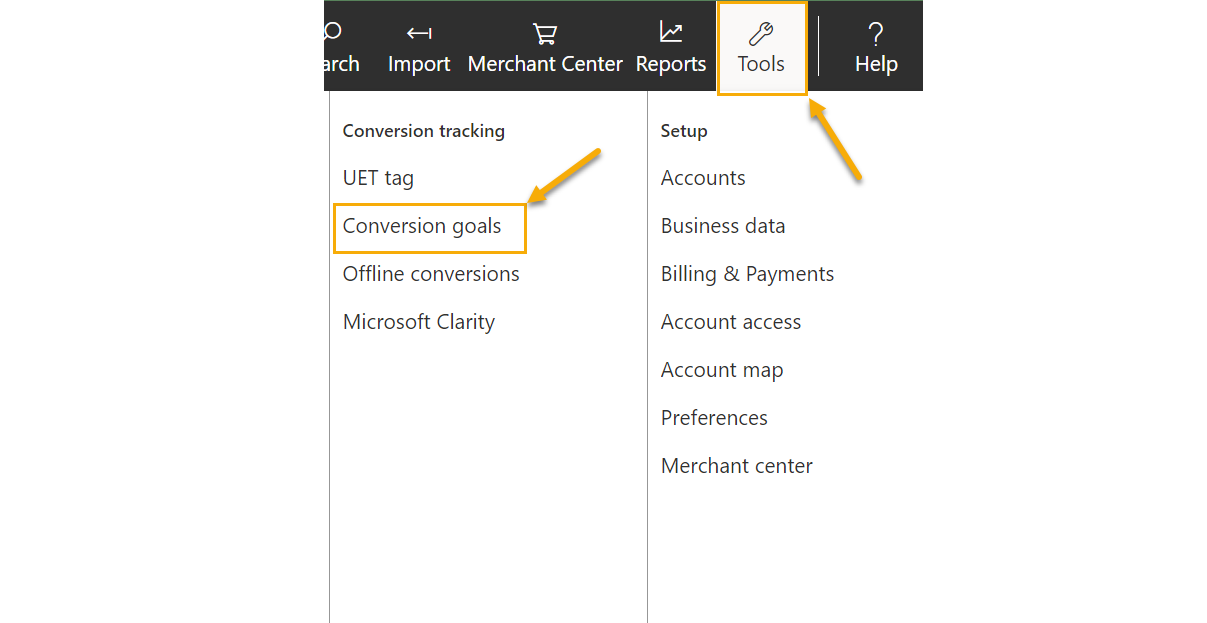Click the magnifying glass Search icon

(x=334, y=32)
